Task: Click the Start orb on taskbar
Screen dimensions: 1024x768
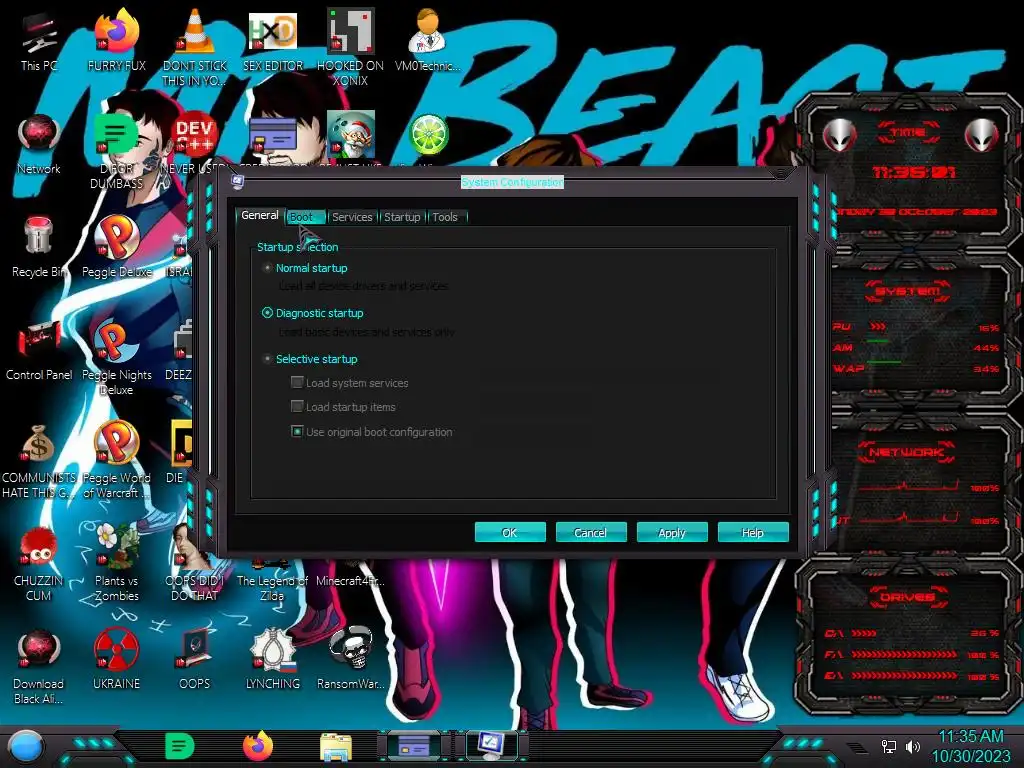Action: pyautogui.click(x=26, y=747)
